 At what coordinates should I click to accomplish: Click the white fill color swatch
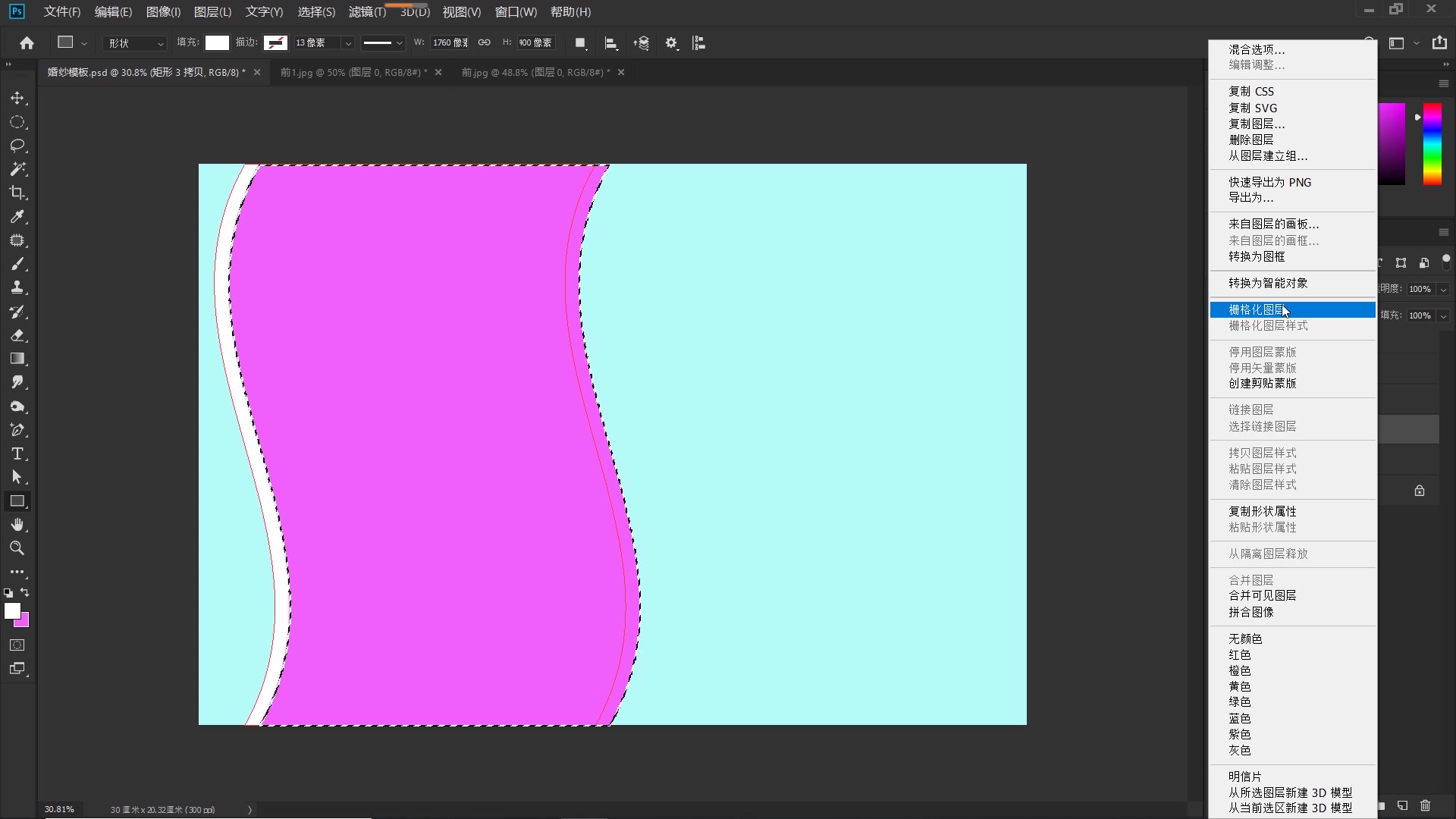tap(217, 42)
